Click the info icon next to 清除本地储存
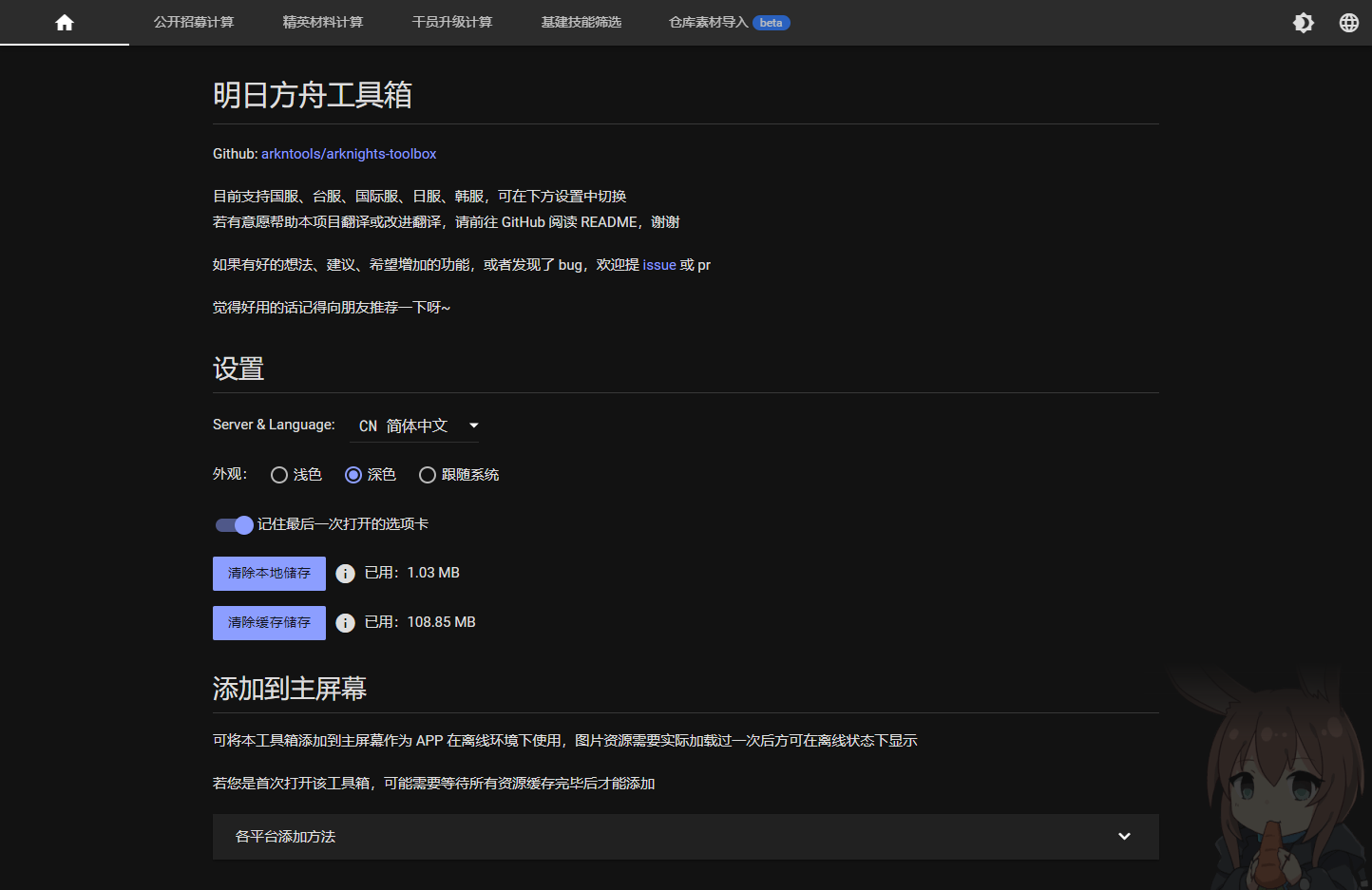This screenshot has height=890, width=1372. click(x=345, y=573)
